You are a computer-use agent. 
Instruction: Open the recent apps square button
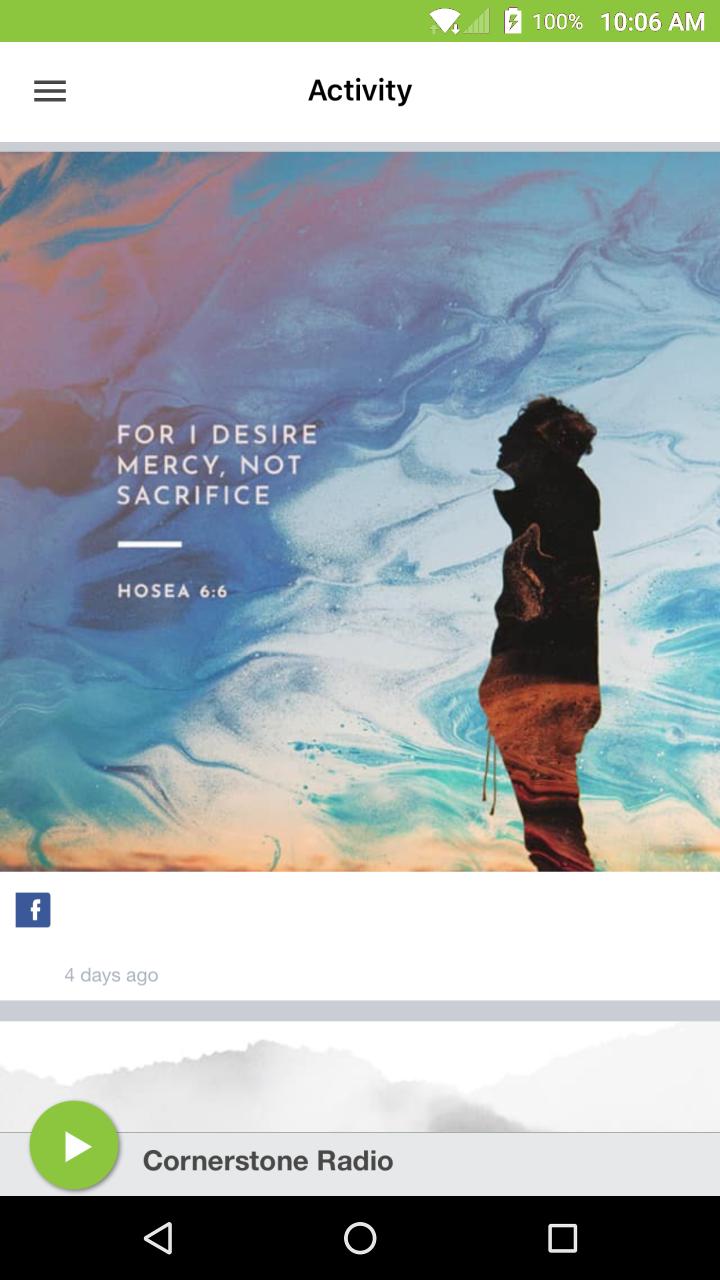click(562, 1238)
